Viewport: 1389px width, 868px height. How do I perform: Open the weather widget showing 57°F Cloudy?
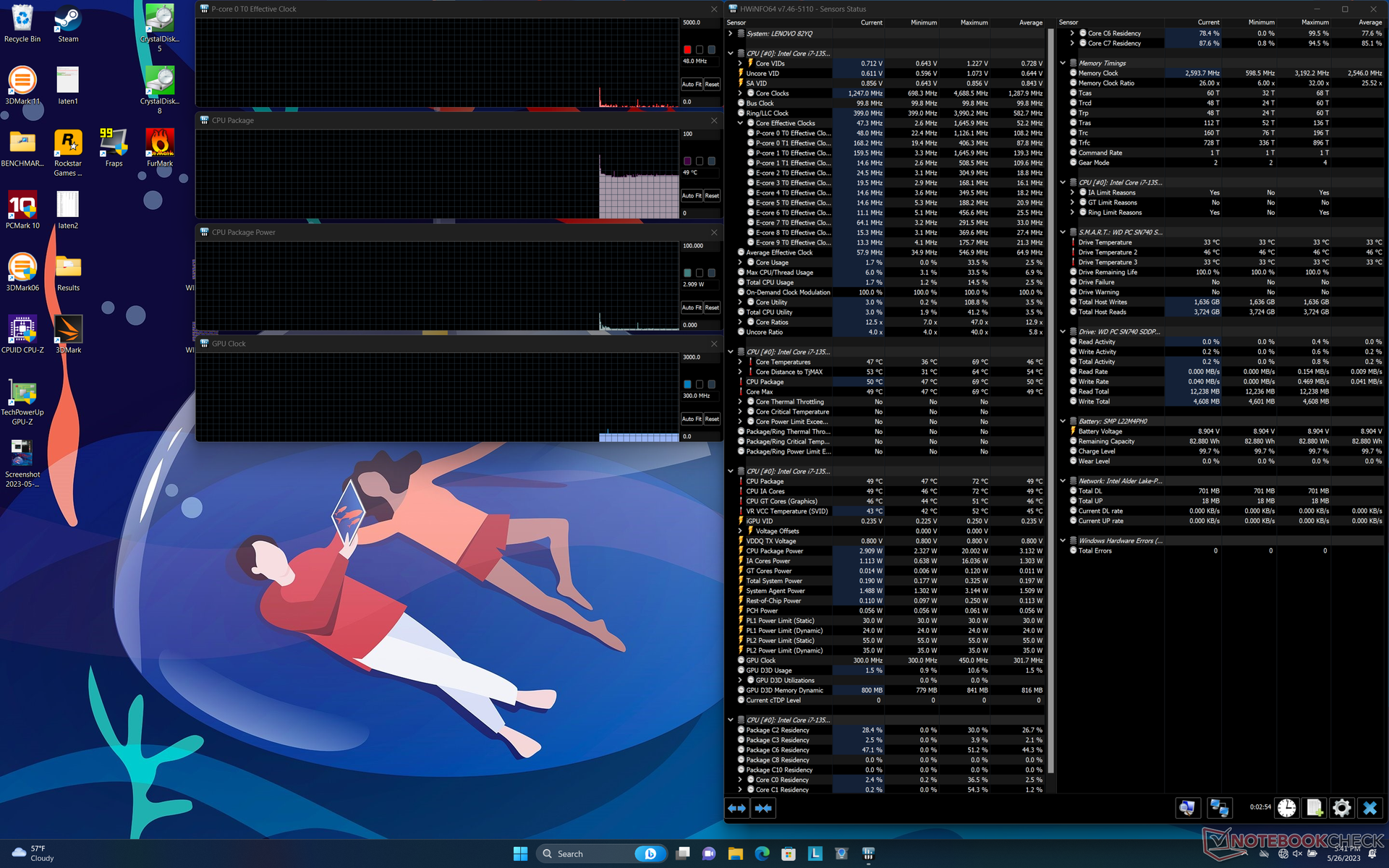tap(33, 854)
